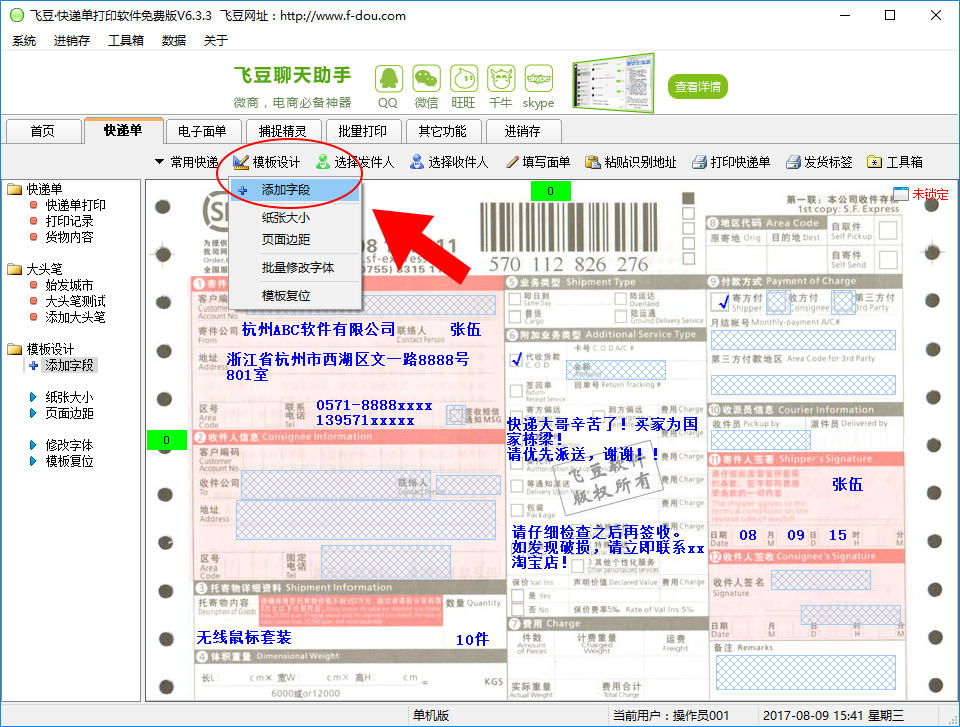Select the sender address field 浙江省杭州市西湖区

(348, 367)
